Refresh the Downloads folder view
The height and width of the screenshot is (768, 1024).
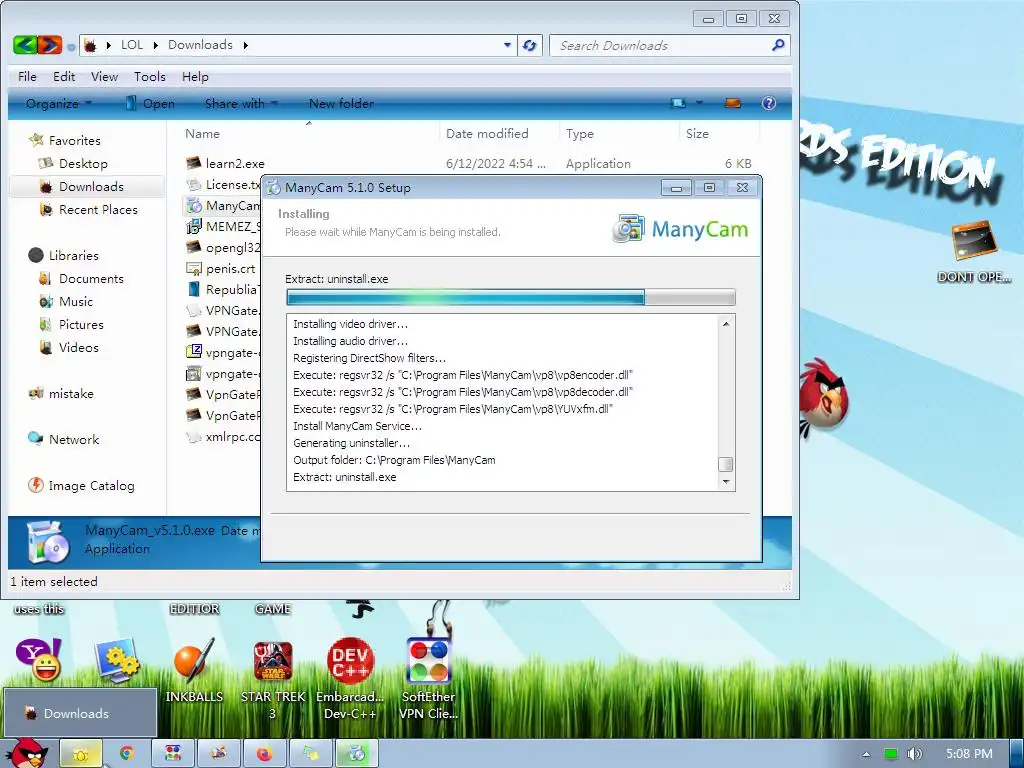coord(530,45)
